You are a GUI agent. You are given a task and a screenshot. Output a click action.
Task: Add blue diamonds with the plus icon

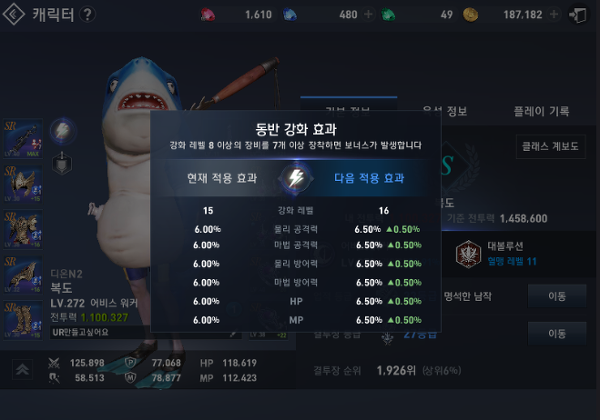click(x=368, y=15)
